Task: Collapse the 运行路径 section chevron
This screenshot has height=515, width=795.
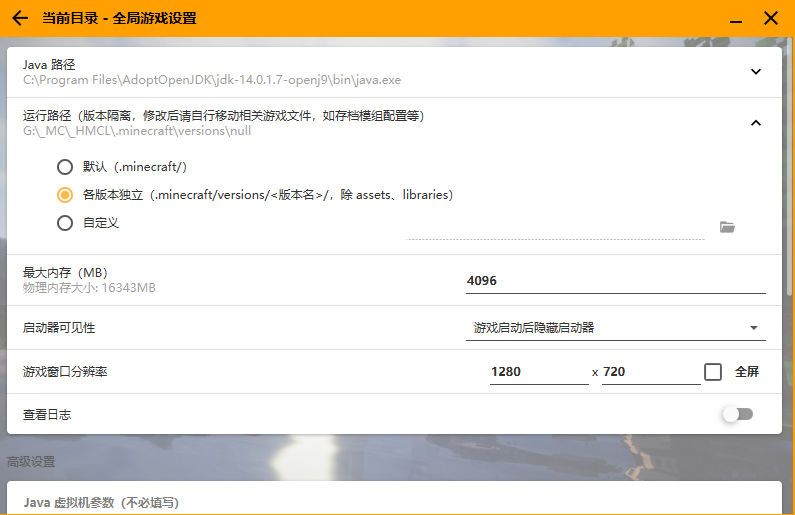Action: (x=756, y=123)
